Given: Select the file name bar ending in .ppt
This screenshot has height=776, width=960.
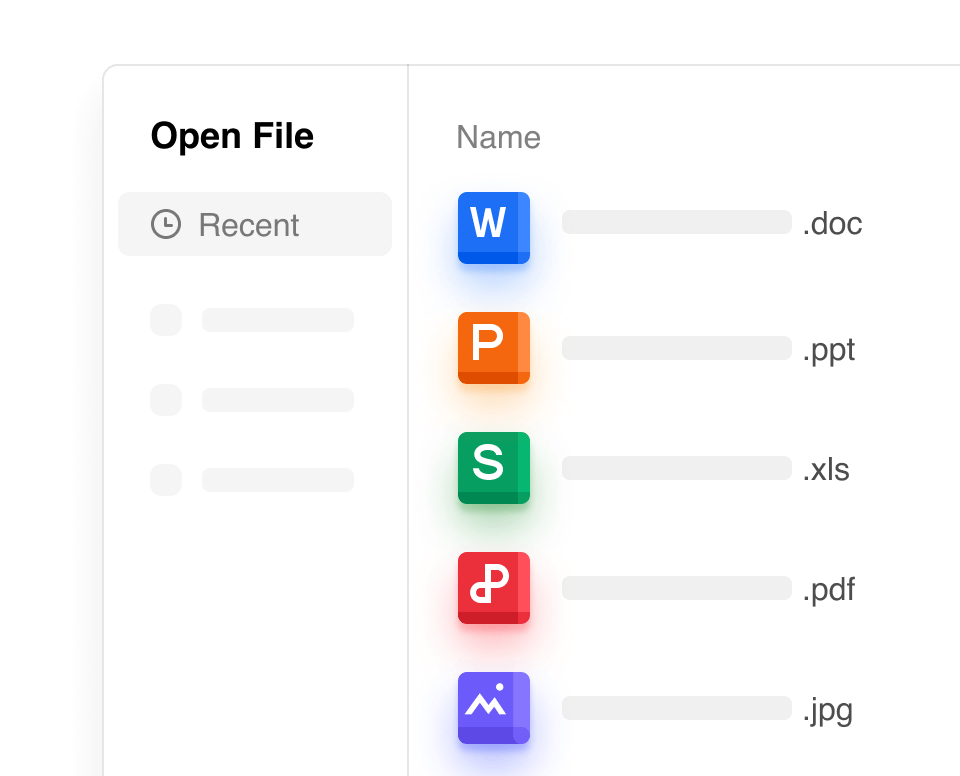Looking at the screenshot, I should tap(676, 348).
